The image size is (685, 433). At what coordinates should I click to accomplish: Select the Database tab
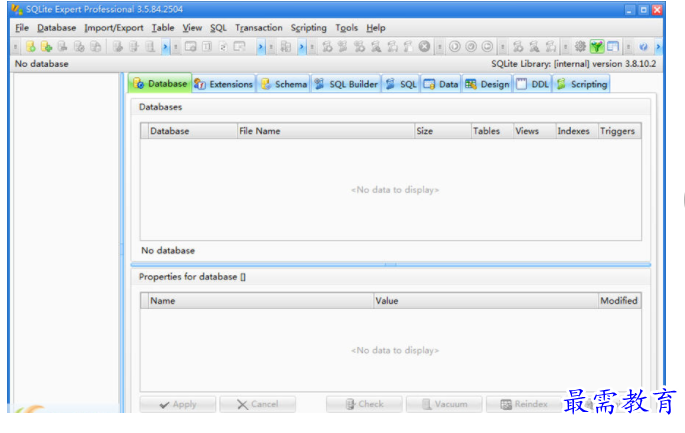[160, 83]
